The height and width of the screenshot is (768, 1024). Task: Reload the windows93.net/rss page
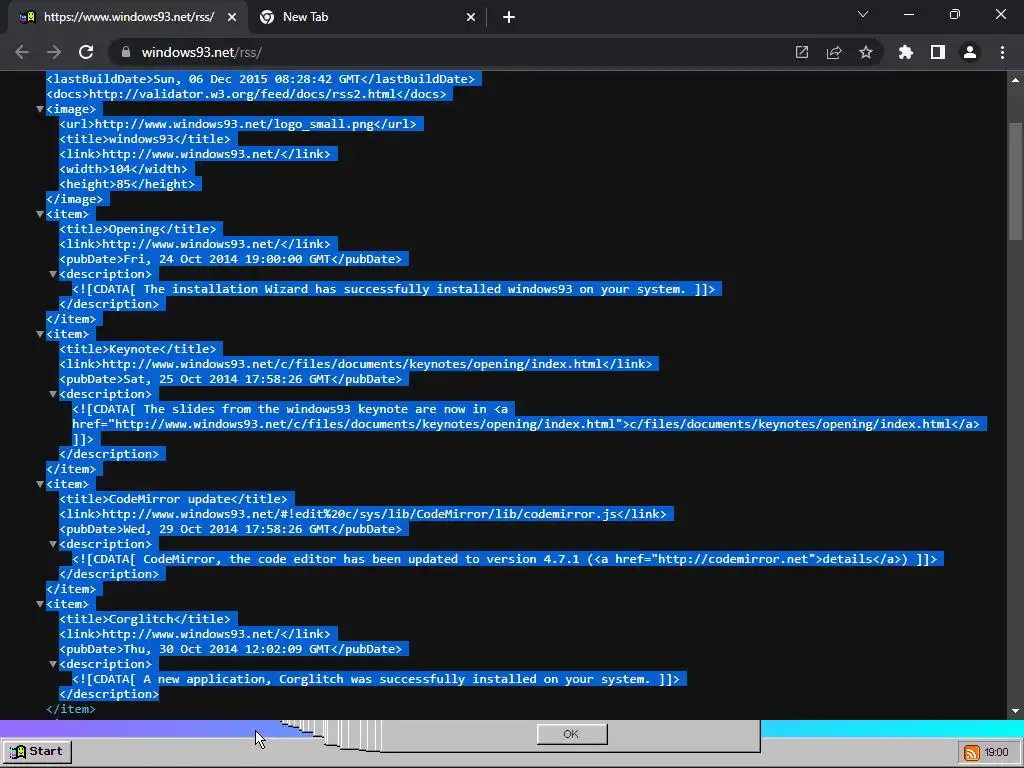point(86,52)
